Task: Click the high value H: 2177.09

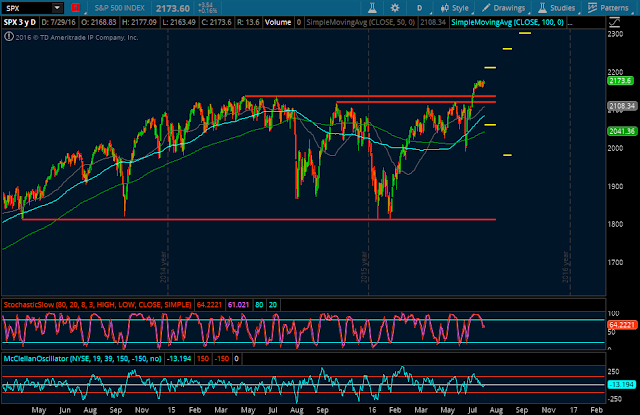Action: click(139, 22)
